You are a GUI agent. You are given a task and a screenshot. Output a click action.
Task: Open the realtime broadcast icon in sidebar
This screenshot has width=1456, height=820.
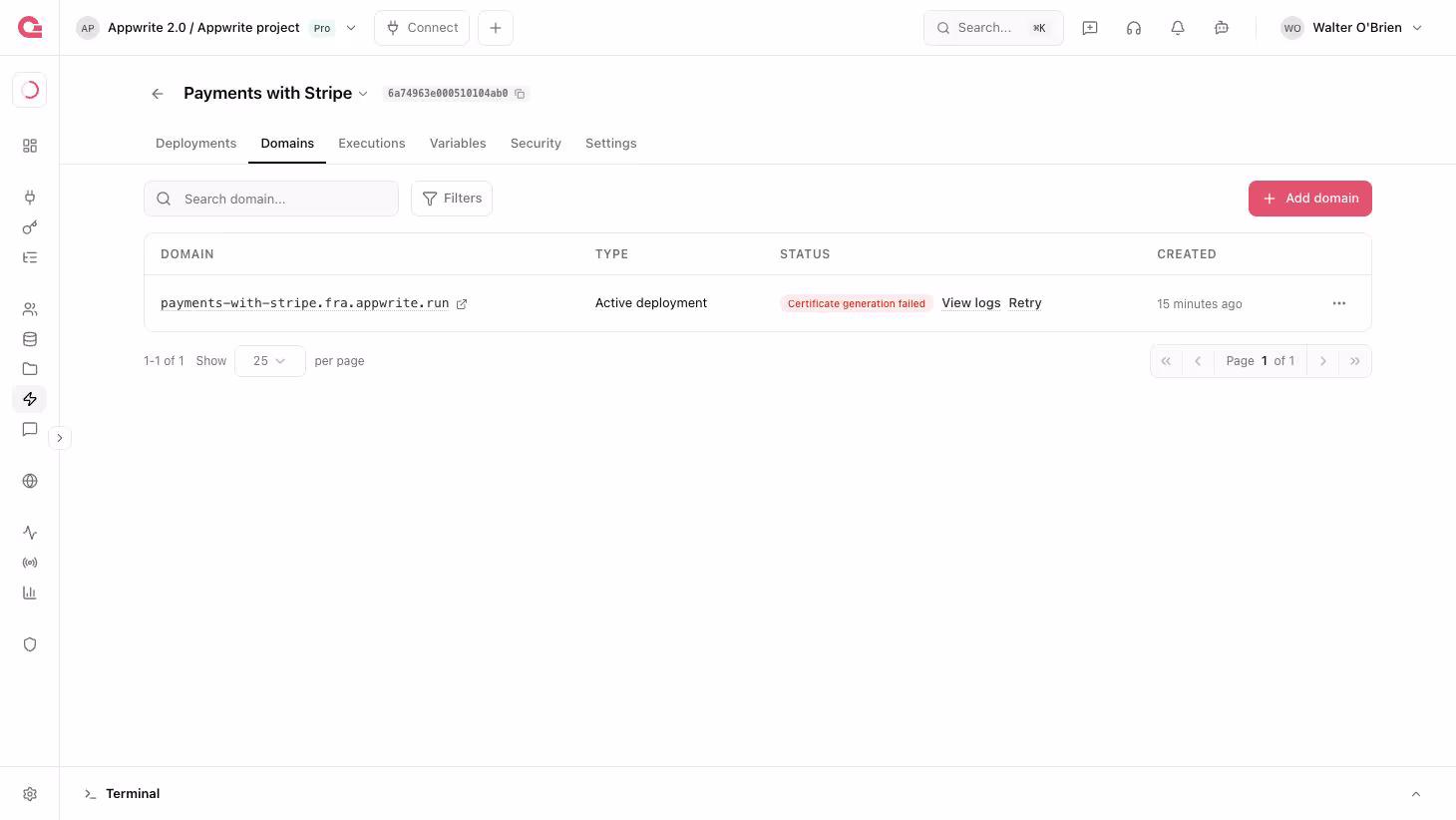30,563
